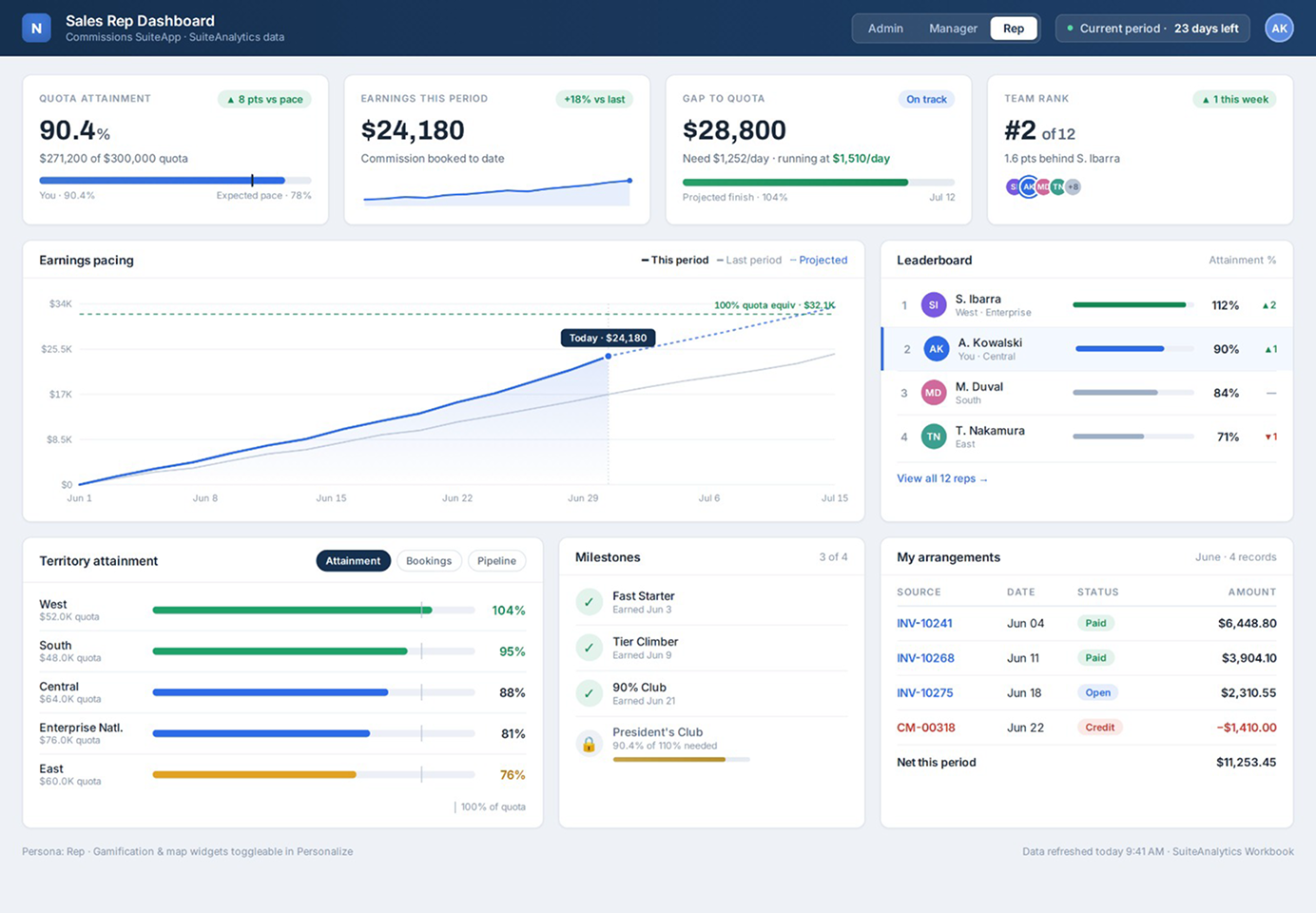The width and height of the screenshot is (1316, 913).
Task: Click the President's Club lock icon
Action: (x=589, y=744)
